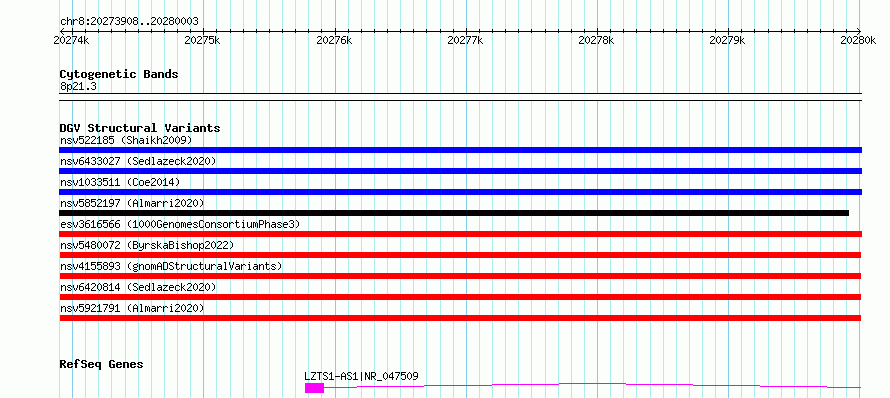This screenshot has width=890, height=398.
Task: Click the LZTS1-AS1|NR_047509 gene label
Action: click(362, 376)
